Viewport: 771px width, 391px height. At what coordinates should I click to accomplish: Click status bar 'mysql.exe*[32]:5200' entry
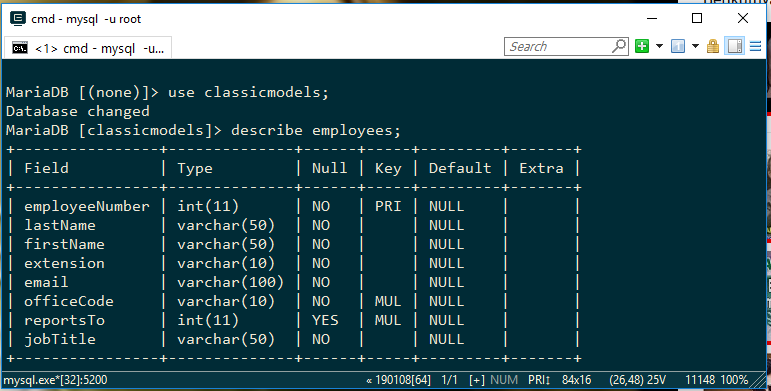click(x=56, y=380)
